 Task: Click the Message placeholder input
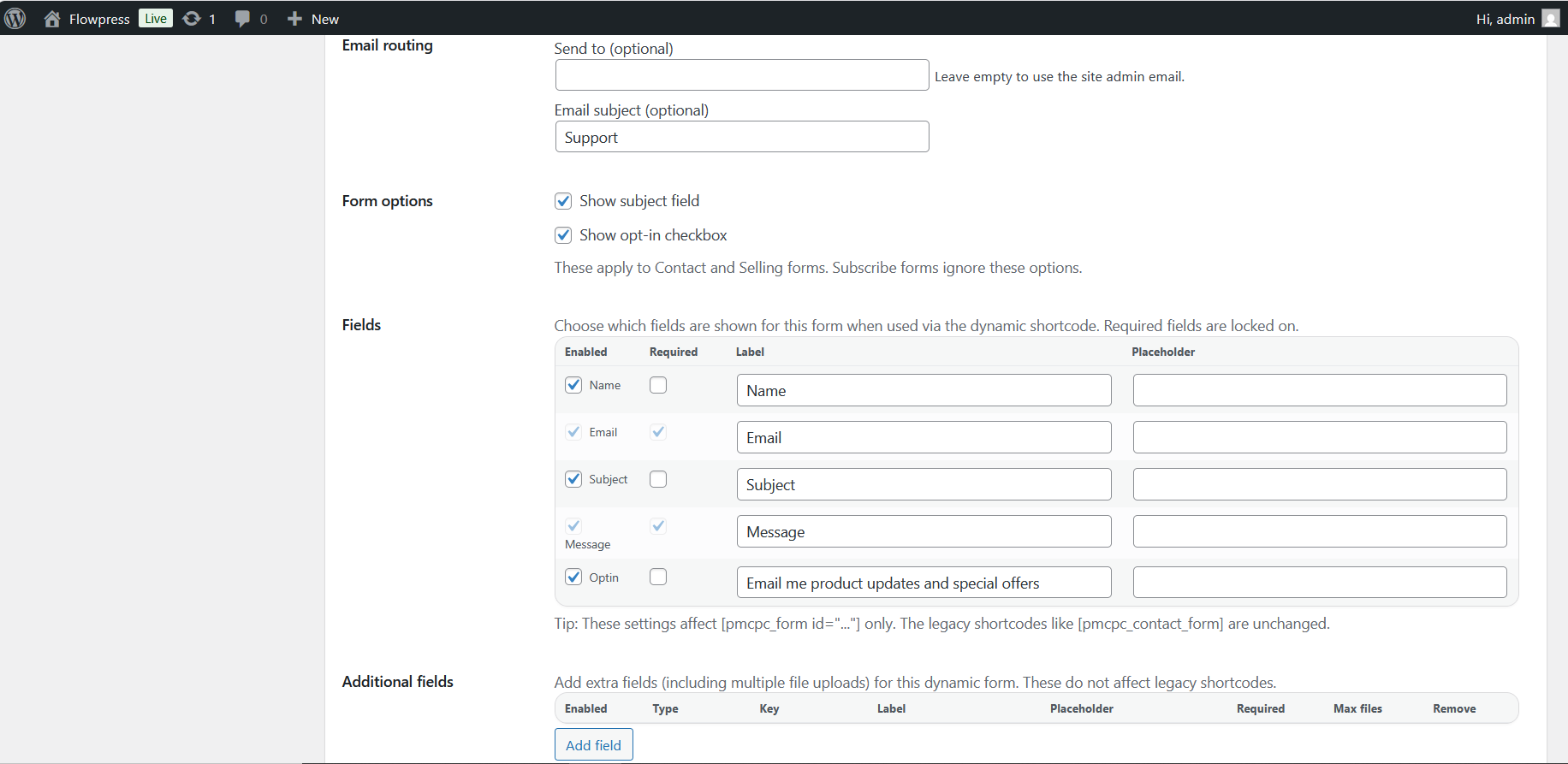[x=1320, y=531]
